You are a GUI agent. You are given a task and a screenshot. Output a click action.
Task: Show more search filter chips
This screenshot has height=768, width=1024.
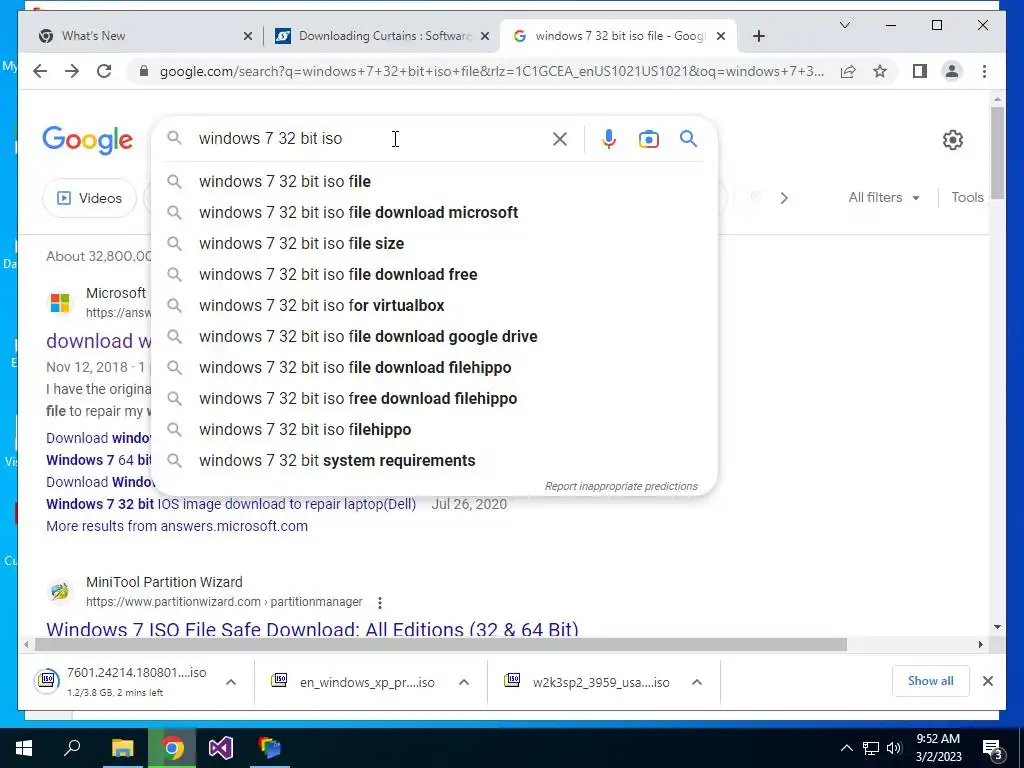[784, 198]
